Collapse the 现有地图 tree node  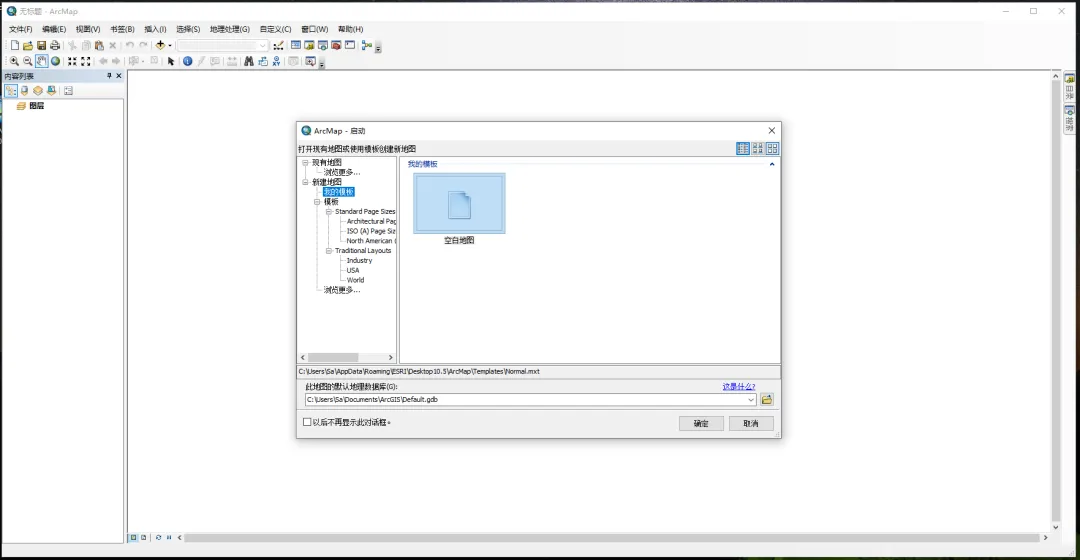point(305,163)
